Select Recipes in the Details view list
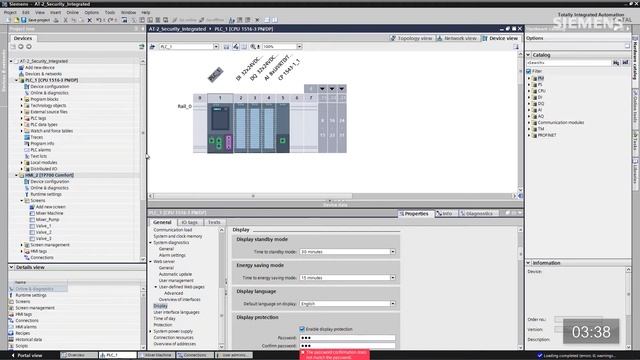The height and width of the screenshot is (360, 640). pyautogui.click(x=22, y=333)
